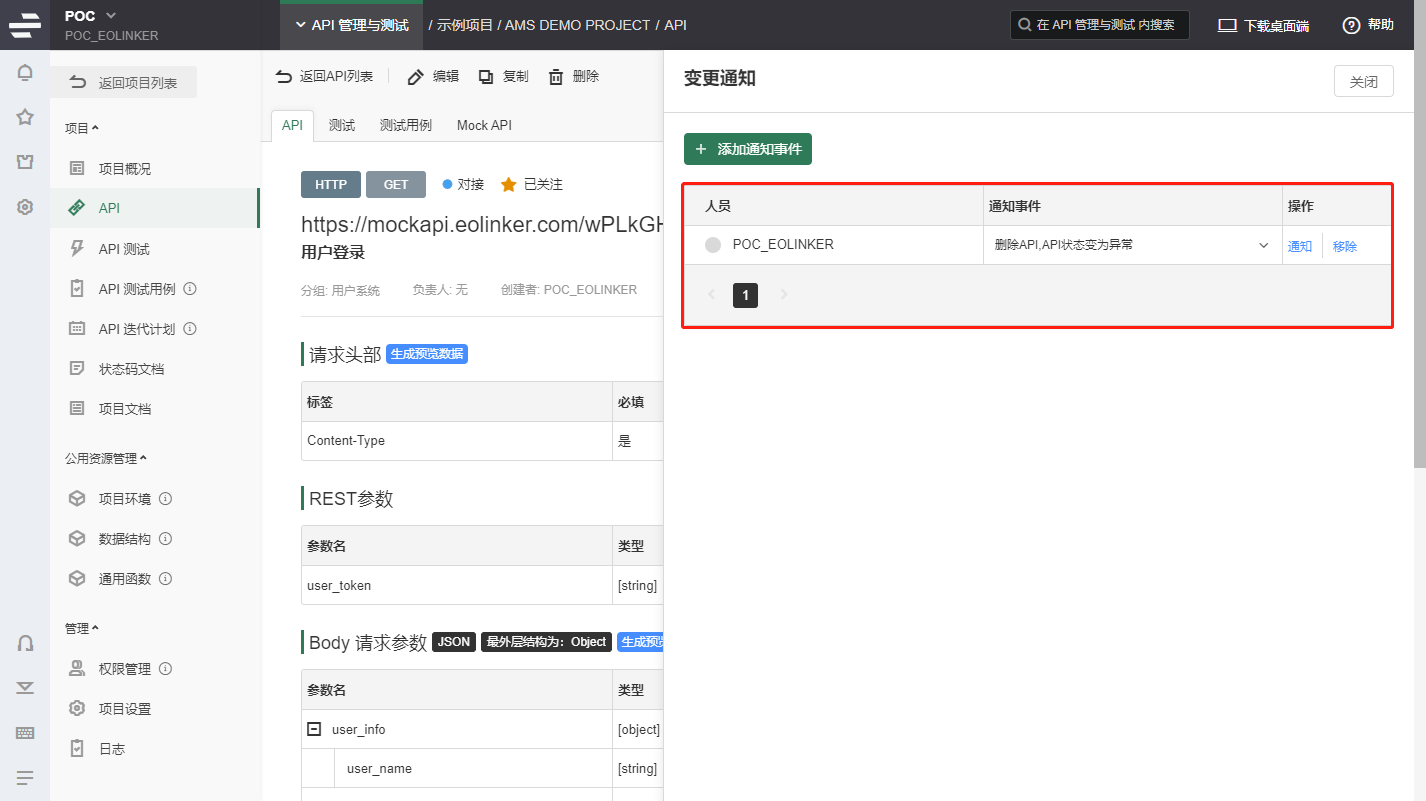Viewport: 1426px width, 801px height.
Task: Open the star favorites icon in left rail
Action: pos(25,117)
